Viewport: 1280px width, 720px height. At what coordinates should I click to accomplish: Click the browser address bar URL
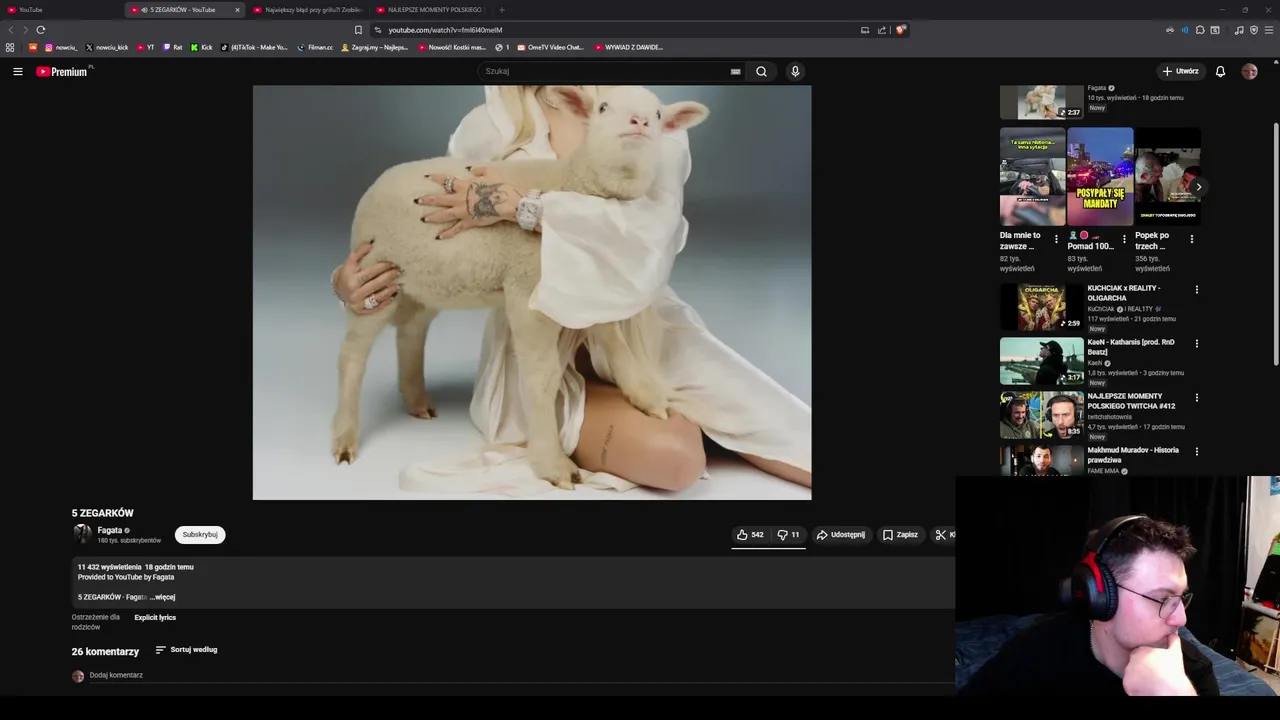[445, 30]
